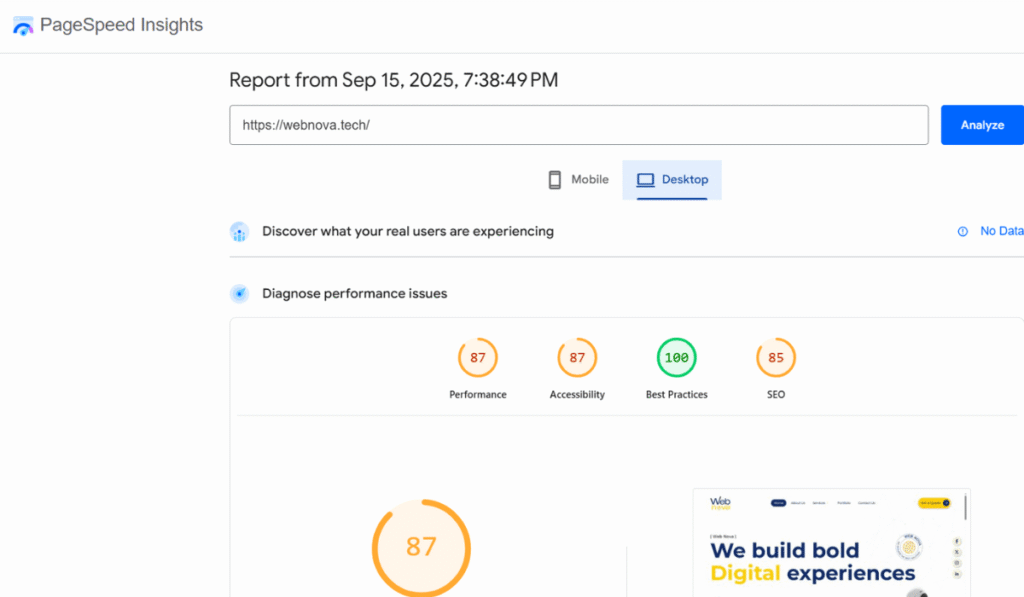Click the No Data link
The image size is (1024, 597).
coord(1000,231)
